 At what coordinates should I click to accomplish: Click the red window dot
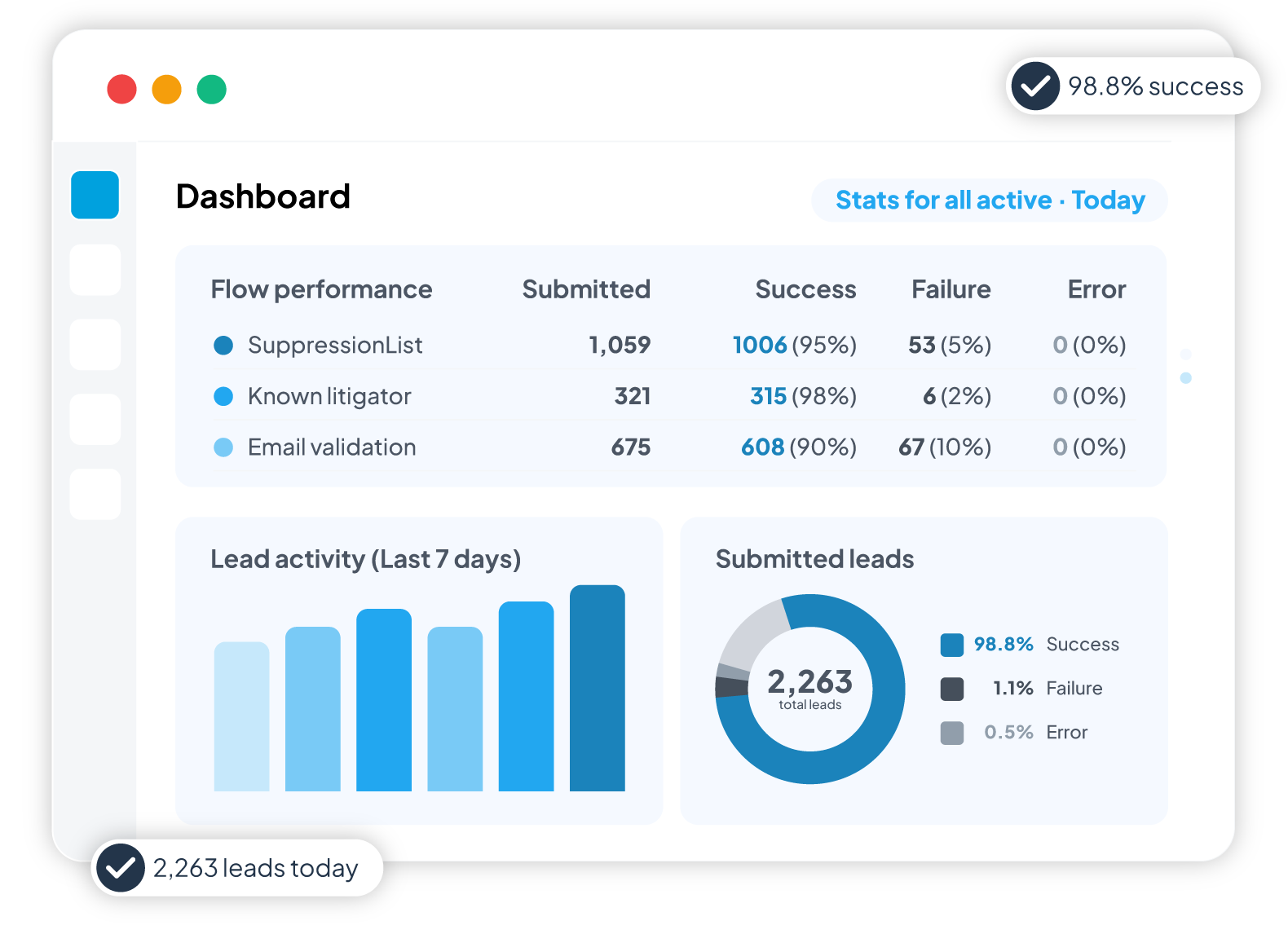point(121,89)
